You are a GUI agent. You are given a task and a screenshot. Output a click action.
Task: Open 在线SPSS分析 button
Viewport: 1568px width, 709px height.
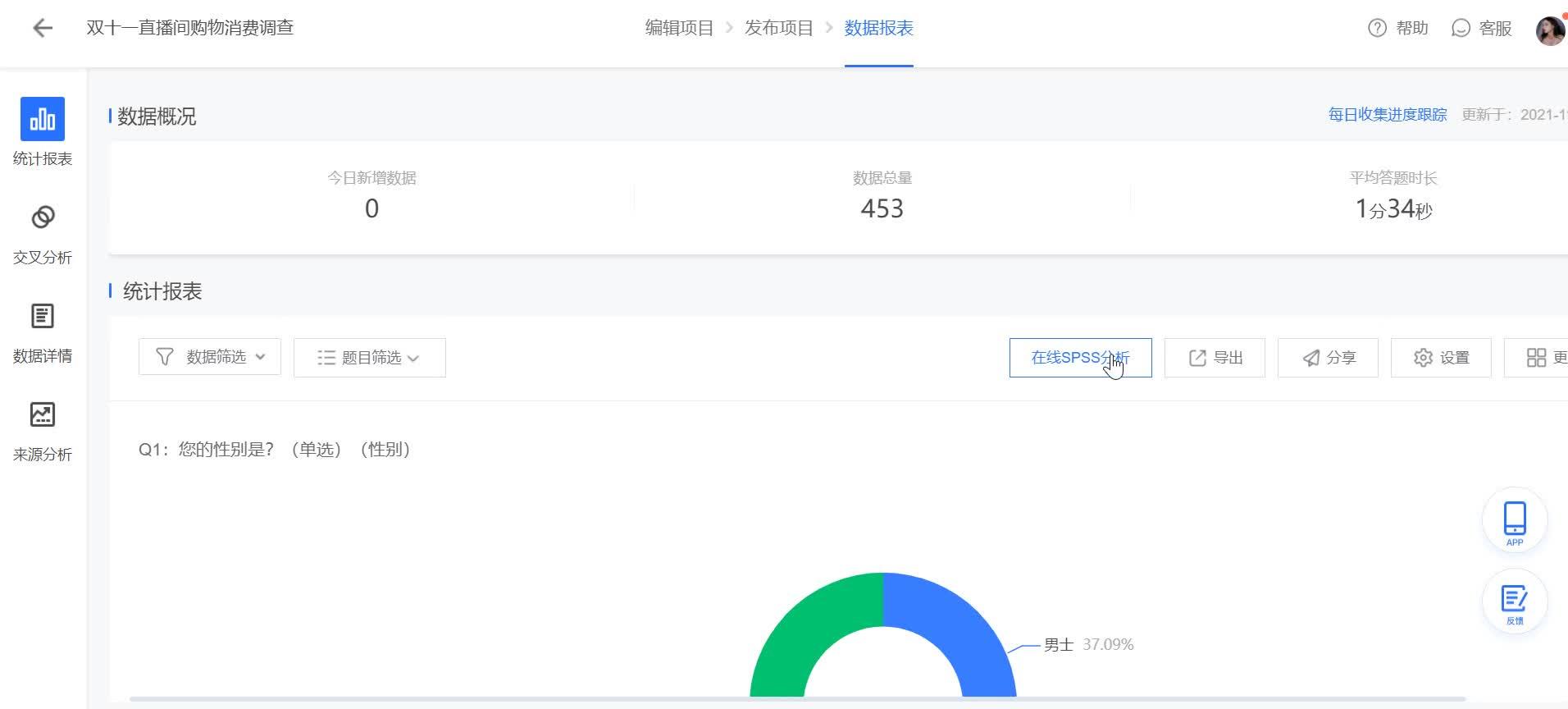[1081, 358]
